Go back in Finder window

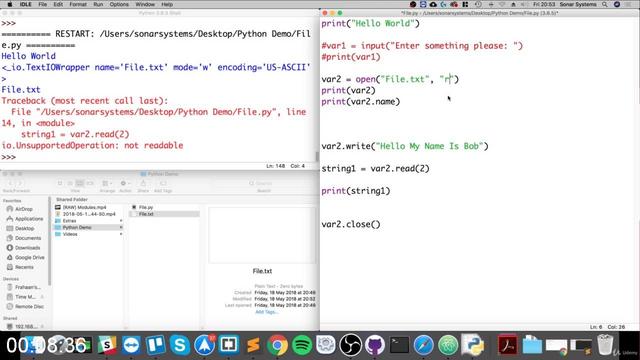10,184
